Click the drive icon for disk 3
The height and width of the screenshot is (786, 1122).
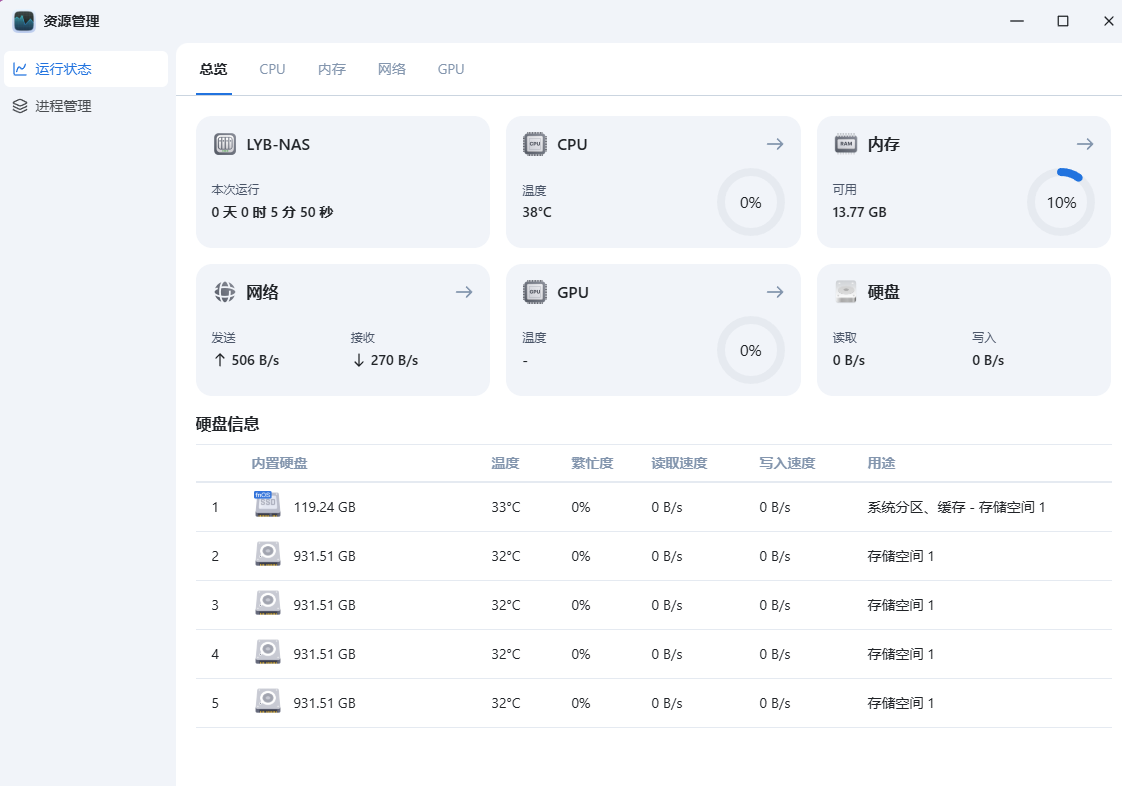267,604
